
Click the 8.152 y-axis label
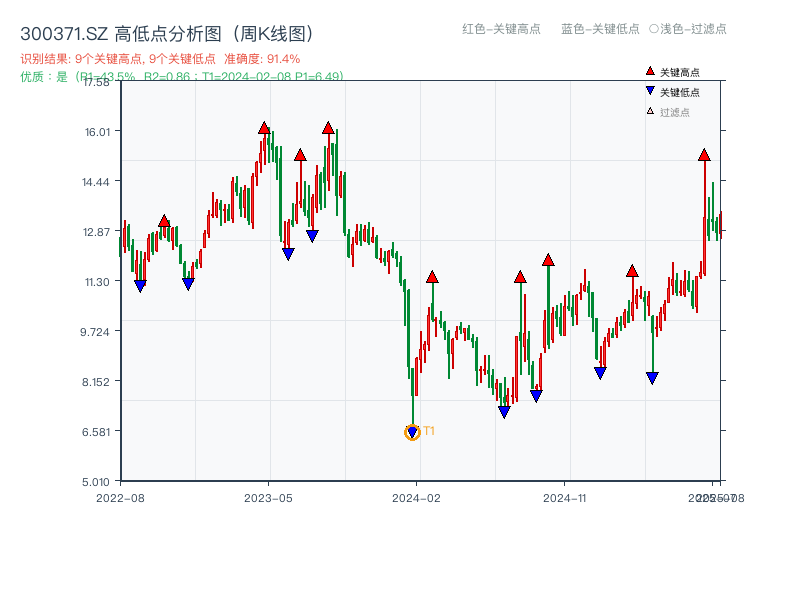[96, 382]
